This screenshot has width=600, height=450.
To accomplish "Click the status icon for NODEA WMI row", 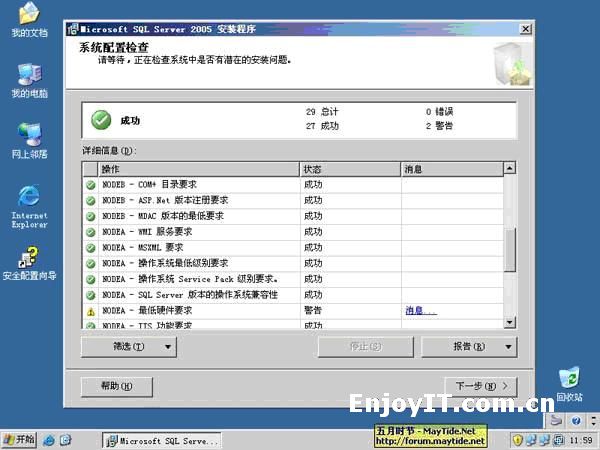I will [91, 232].
